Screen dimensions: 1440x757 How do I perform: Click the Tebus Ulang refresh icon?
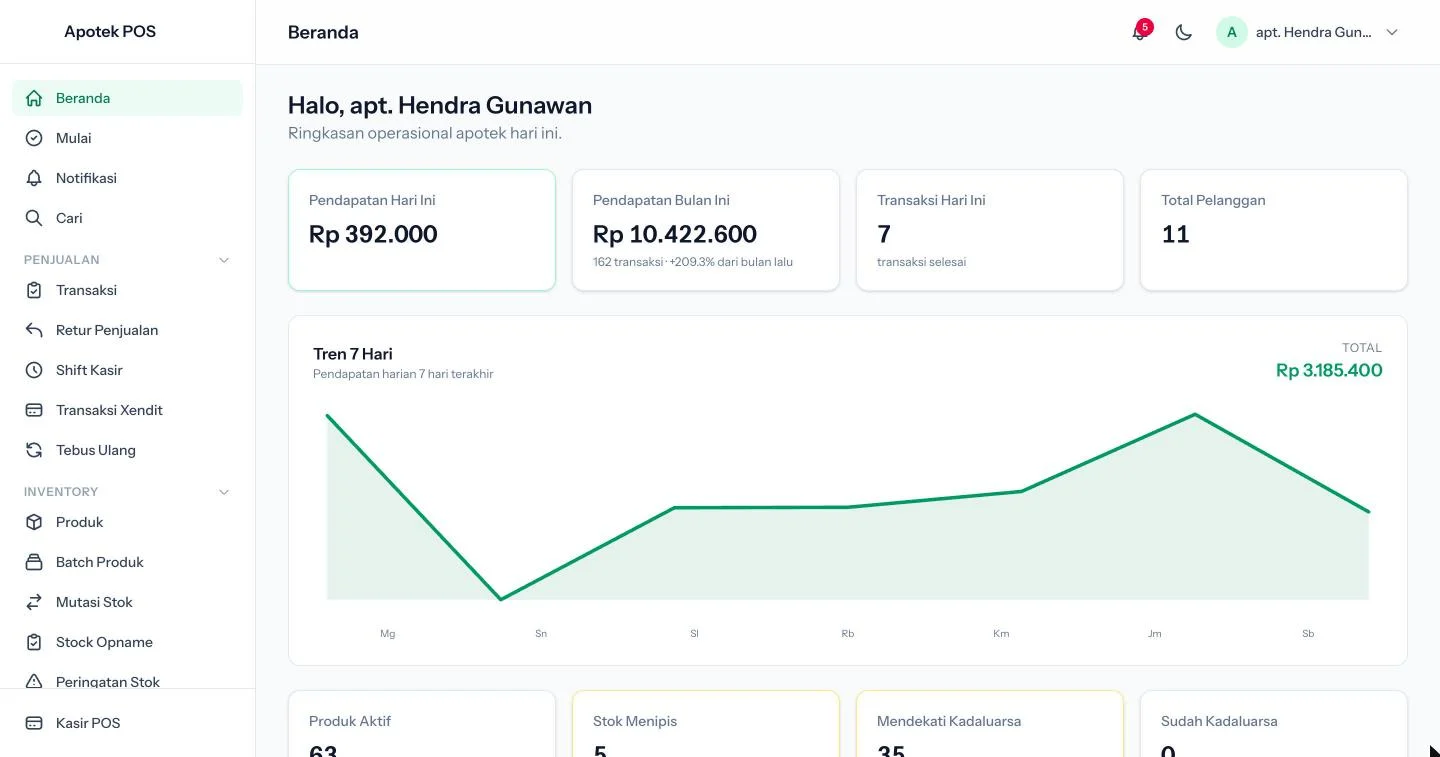pyautogui.click(x=34, y=450)
